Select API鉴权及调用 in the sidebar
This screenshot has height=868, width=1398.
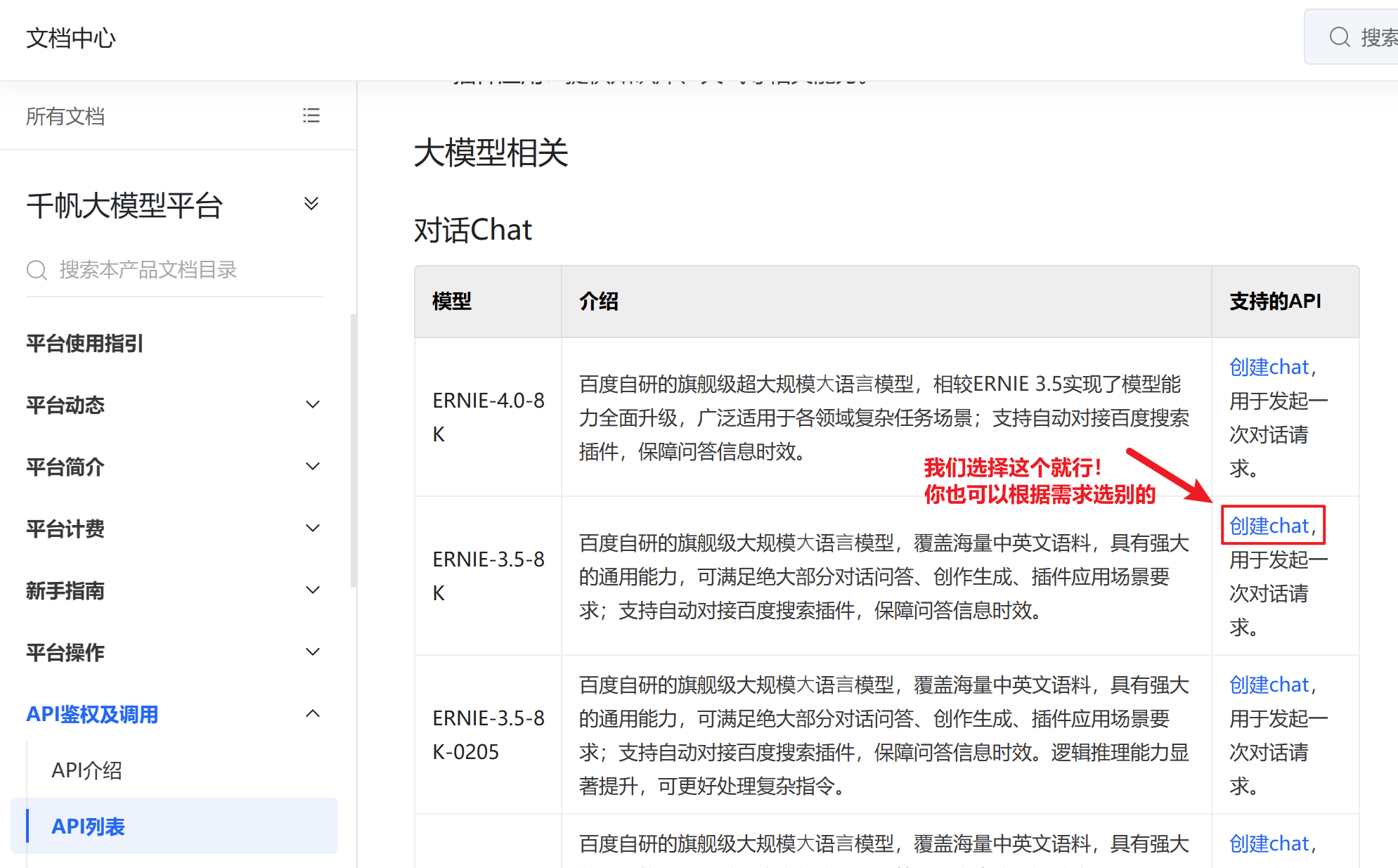point(92,715)
